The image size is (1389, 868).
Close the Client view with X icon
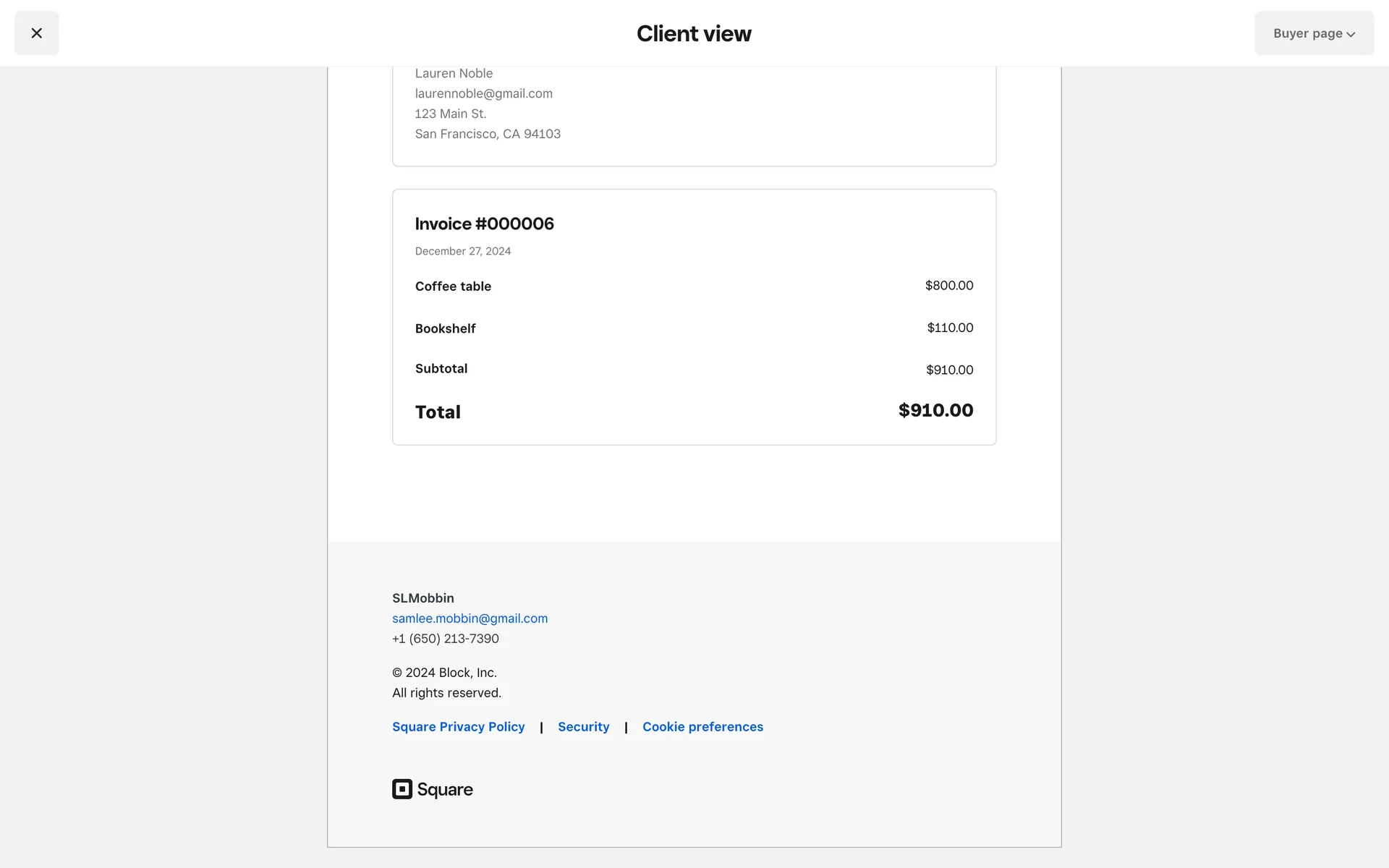pos(36,33)
